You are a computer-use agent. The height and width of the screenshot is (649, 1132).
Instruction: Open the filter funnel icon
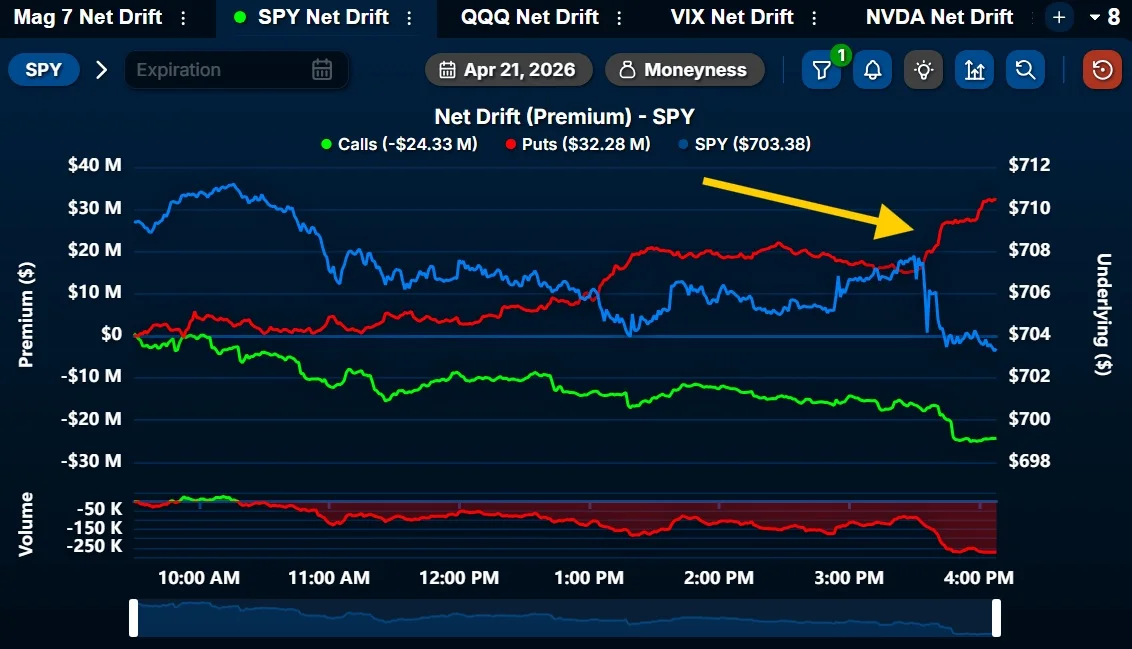tap(822, 70)
